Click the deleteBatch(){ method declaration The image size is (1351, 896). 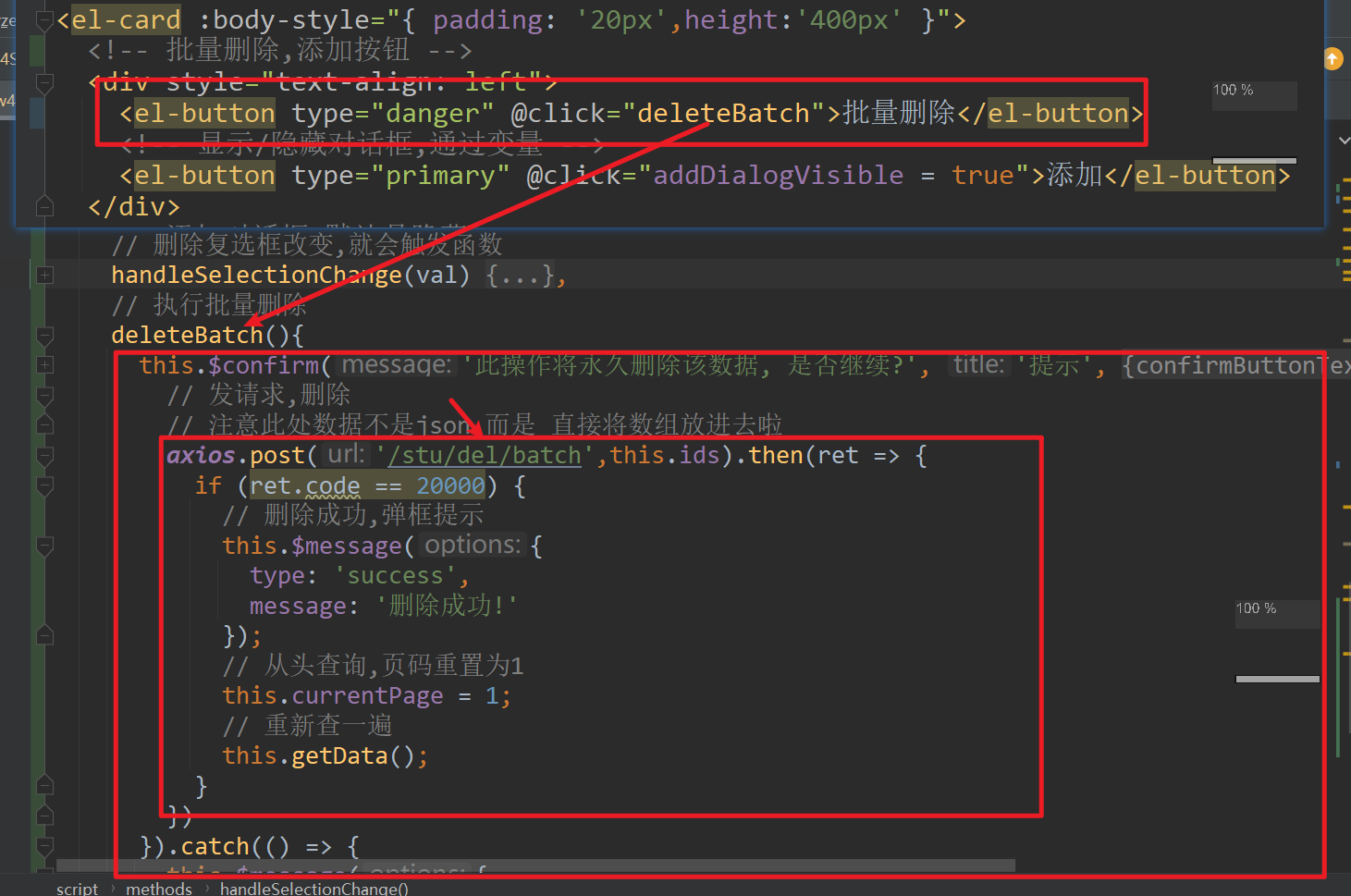point(207,335)
